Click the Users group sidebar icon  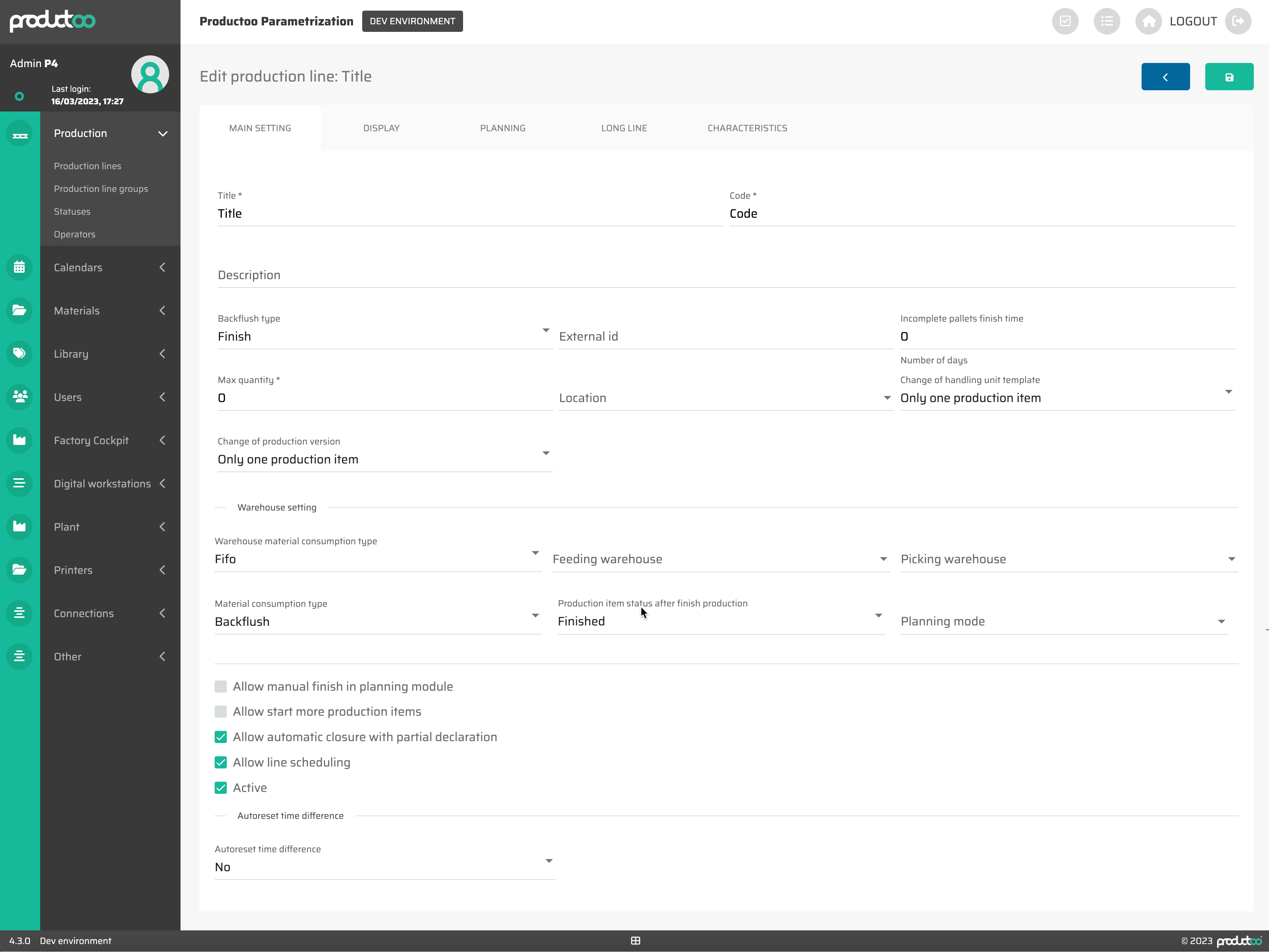[x=19, y=397]
